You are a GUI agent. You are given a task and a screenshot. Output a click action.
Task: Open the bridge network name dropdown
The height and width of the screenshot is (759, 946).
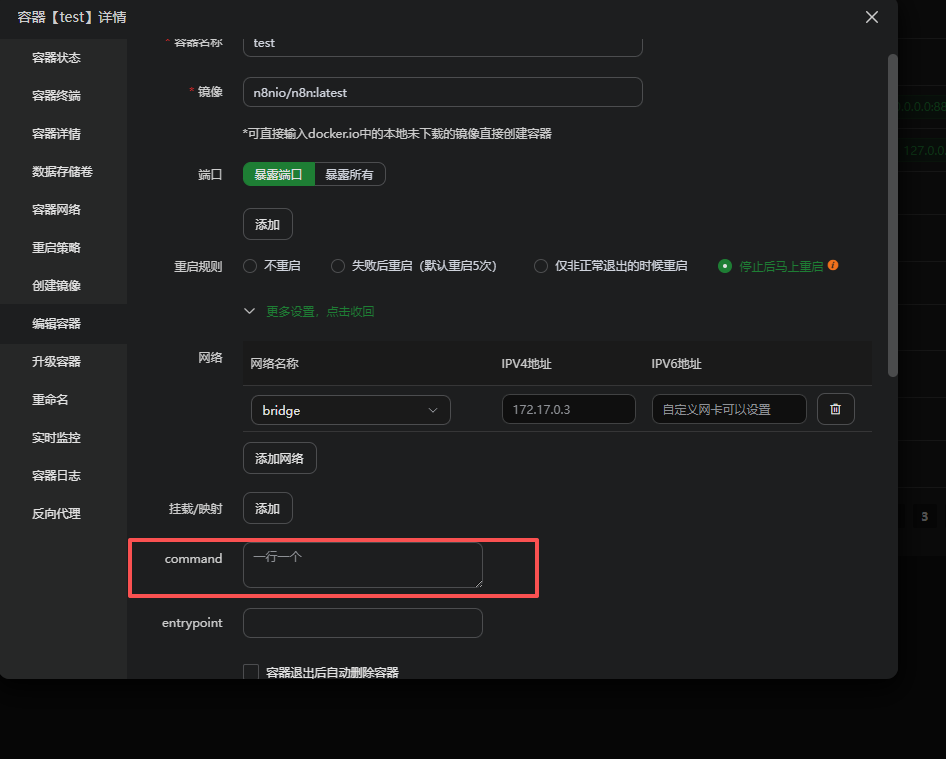[x=350, y=410]
